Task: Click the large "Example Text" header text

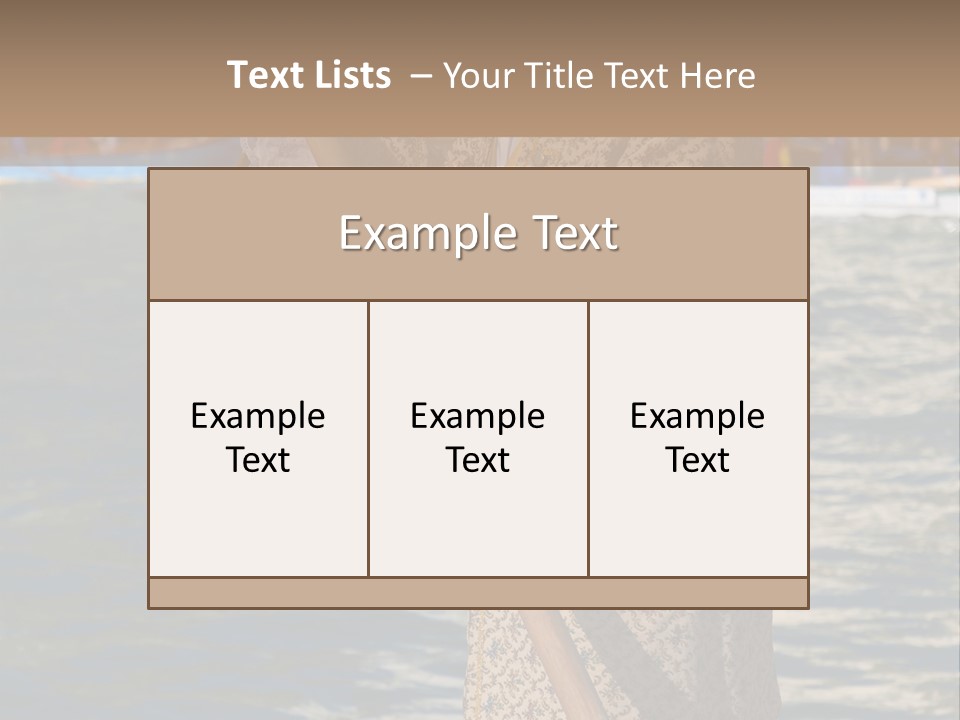Action: coord(478,233)
